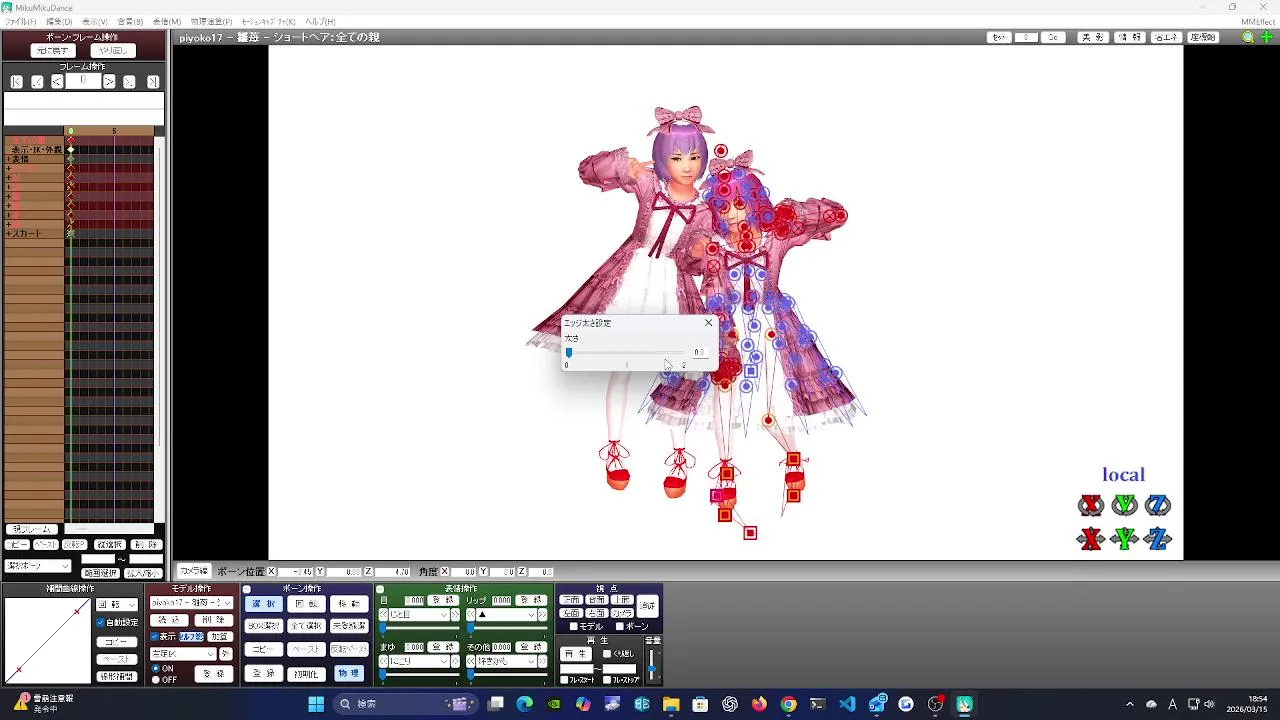Viewport: 1280px width, 720px height.
Task: Toggle モデル checkbox in view panel
Action: [x=574, y=626]
